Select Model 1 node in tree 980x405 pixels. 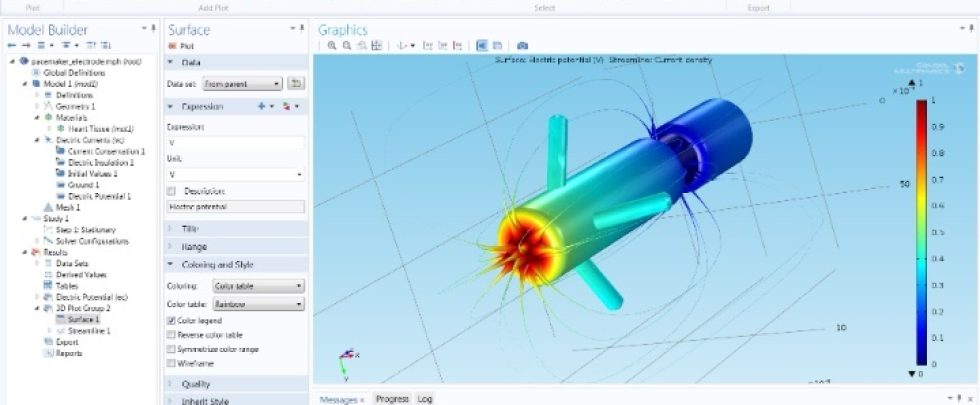70,84
